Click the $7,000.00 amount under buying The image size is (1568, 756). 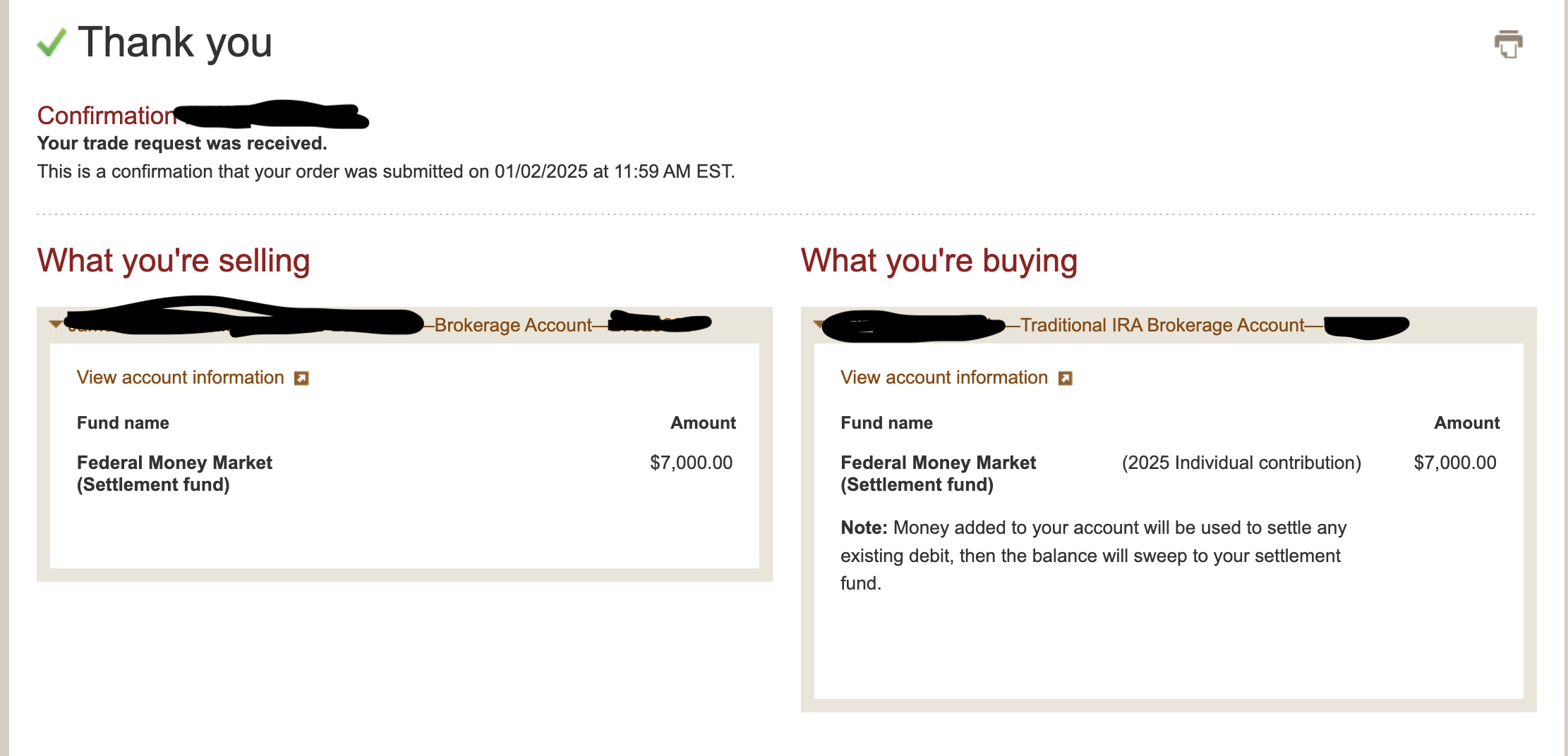pos(1454,463)
